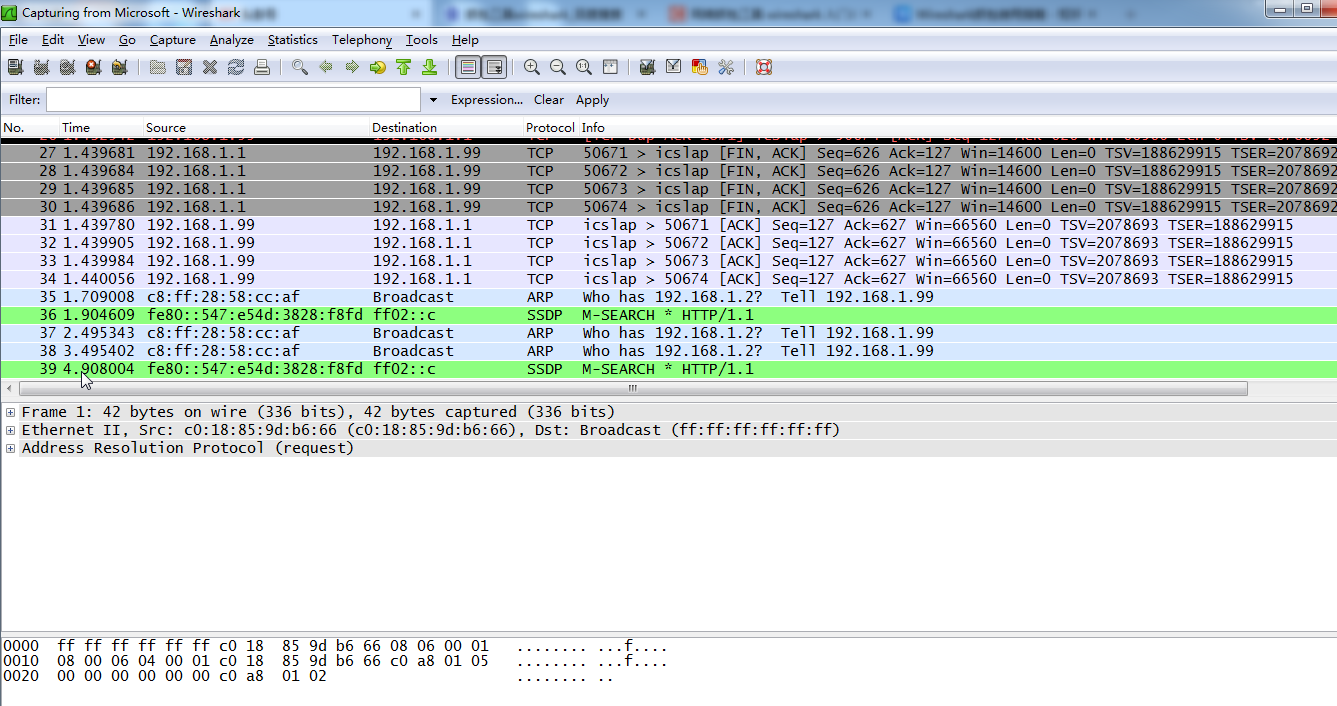This screenshot has height=706, width=1337.
Task: Expand the Ethernet II tree node
Action: point(11,430)
